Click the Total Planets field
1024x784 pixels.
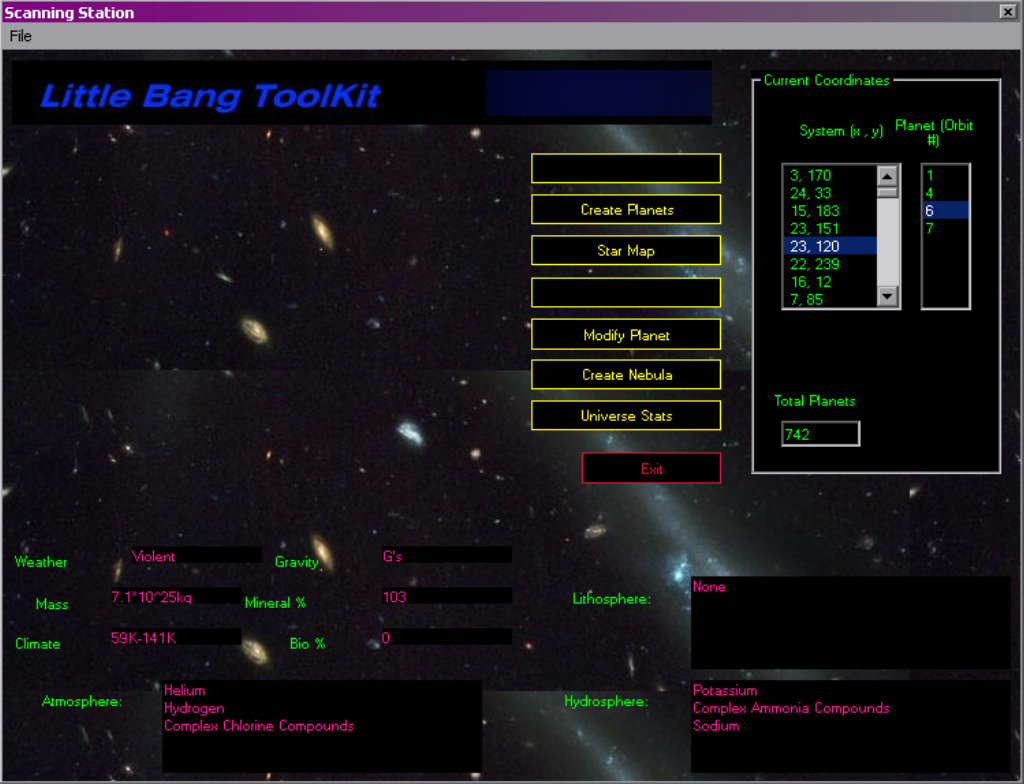tap(821, 434)
